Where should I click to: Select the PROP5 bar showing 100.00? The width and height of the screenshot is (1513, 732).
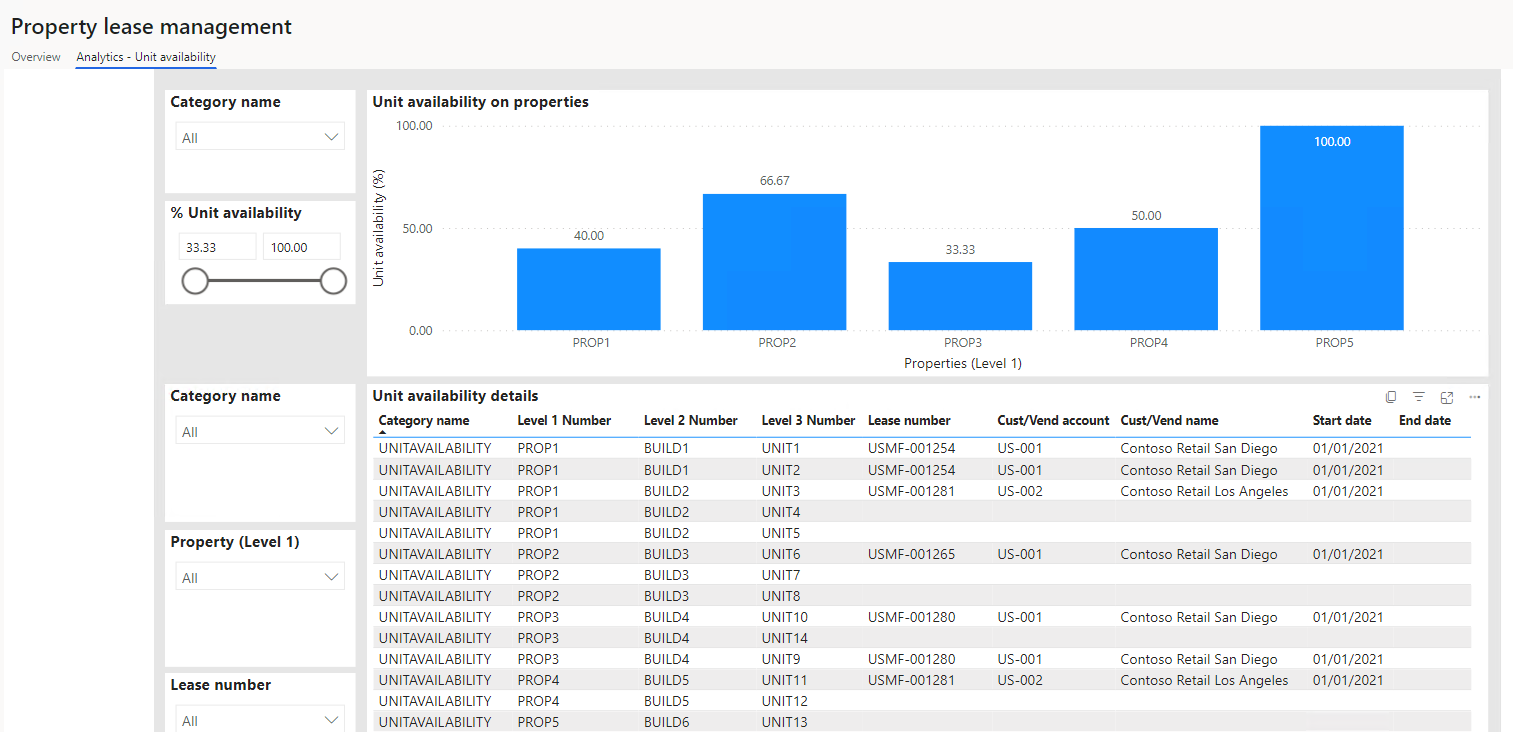[x=1332, y=227]
